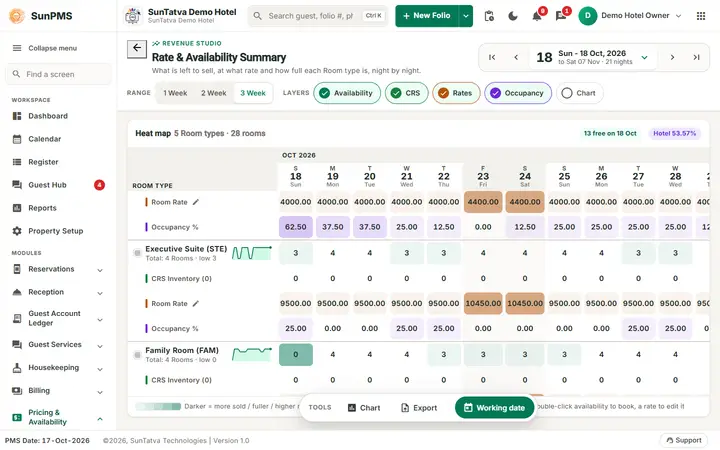Toggle the Rates layer
The width and height of the screenshot is (720, 450).
click(456, 93)
